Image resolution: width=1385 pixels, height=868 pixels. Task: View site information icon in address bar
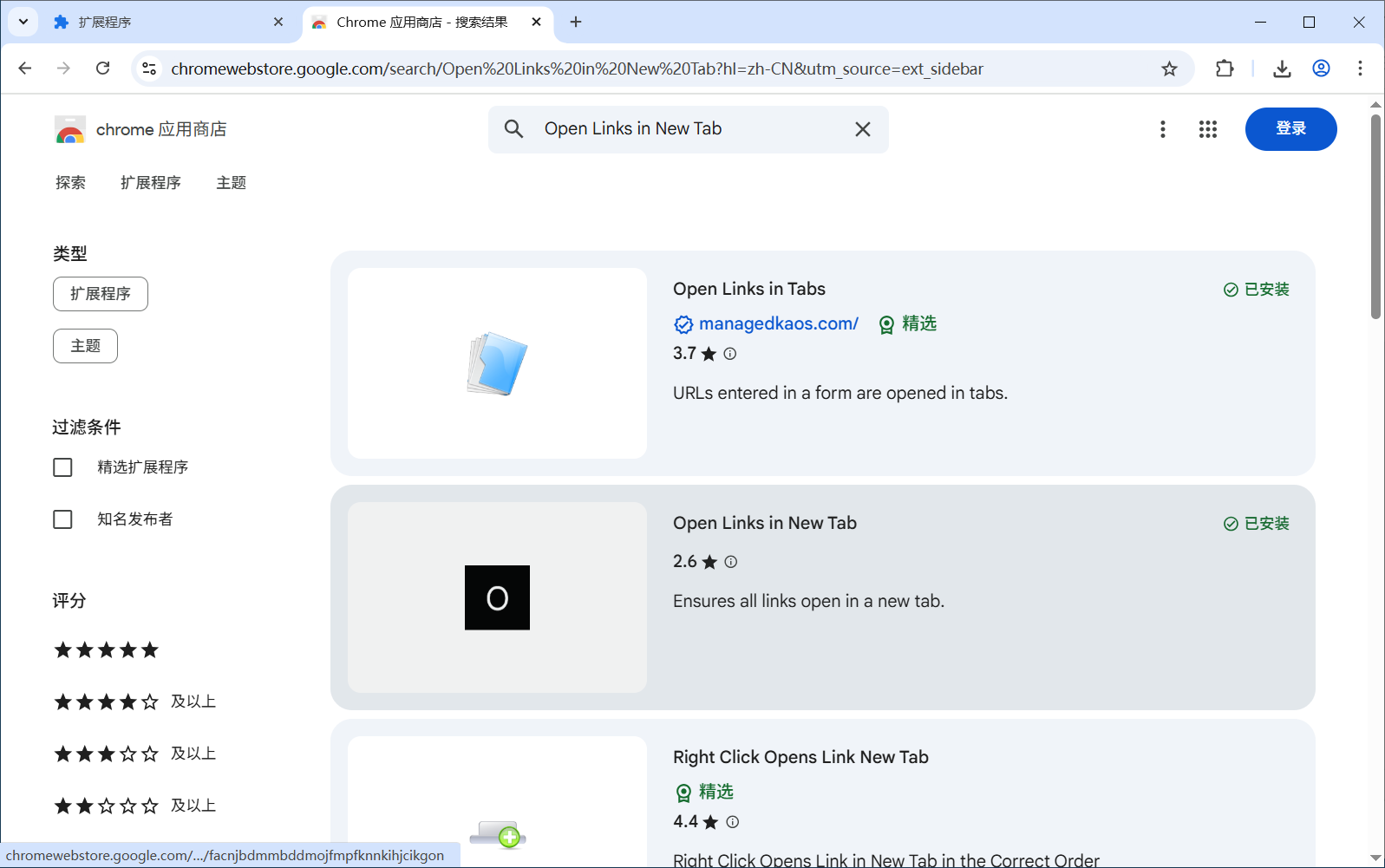click(x=149, y=69)
